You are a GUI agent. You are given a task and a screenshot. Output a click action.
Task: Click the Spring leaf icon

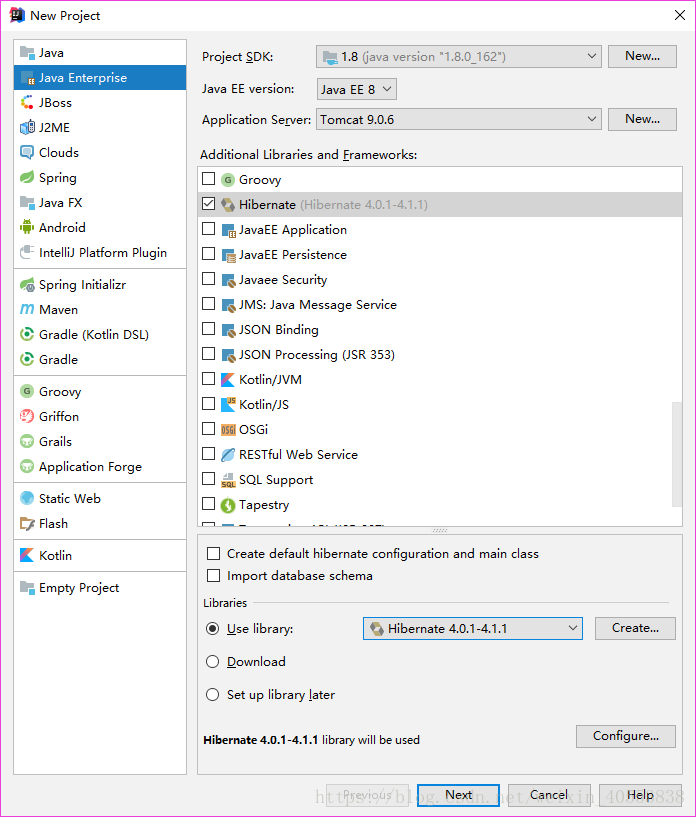click(27, 178)
